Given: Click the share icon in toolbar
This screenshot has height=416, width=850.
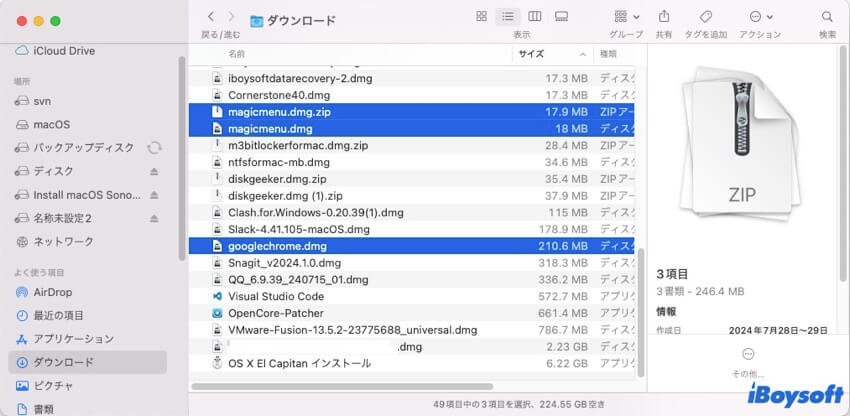Looking at the screenshot, I should coord(664,17).
